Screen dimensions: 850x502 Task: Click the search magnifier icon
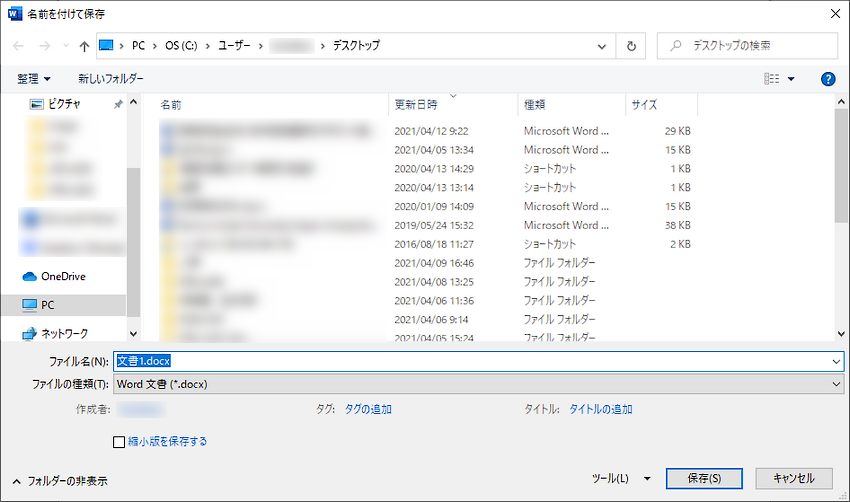click(677, 46)
